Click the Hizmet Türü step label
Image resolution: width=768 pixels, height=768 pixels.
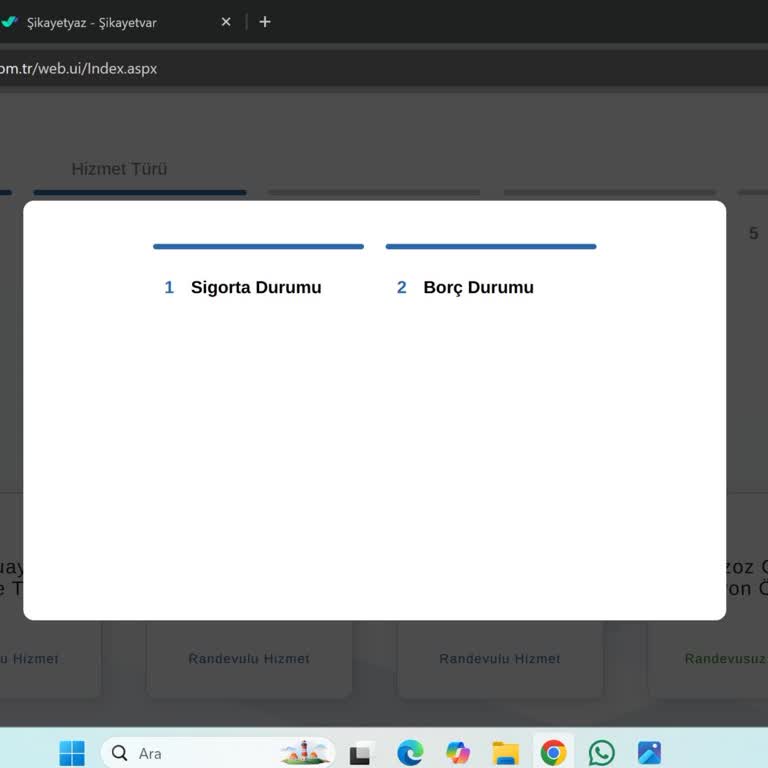coord(119,169)
